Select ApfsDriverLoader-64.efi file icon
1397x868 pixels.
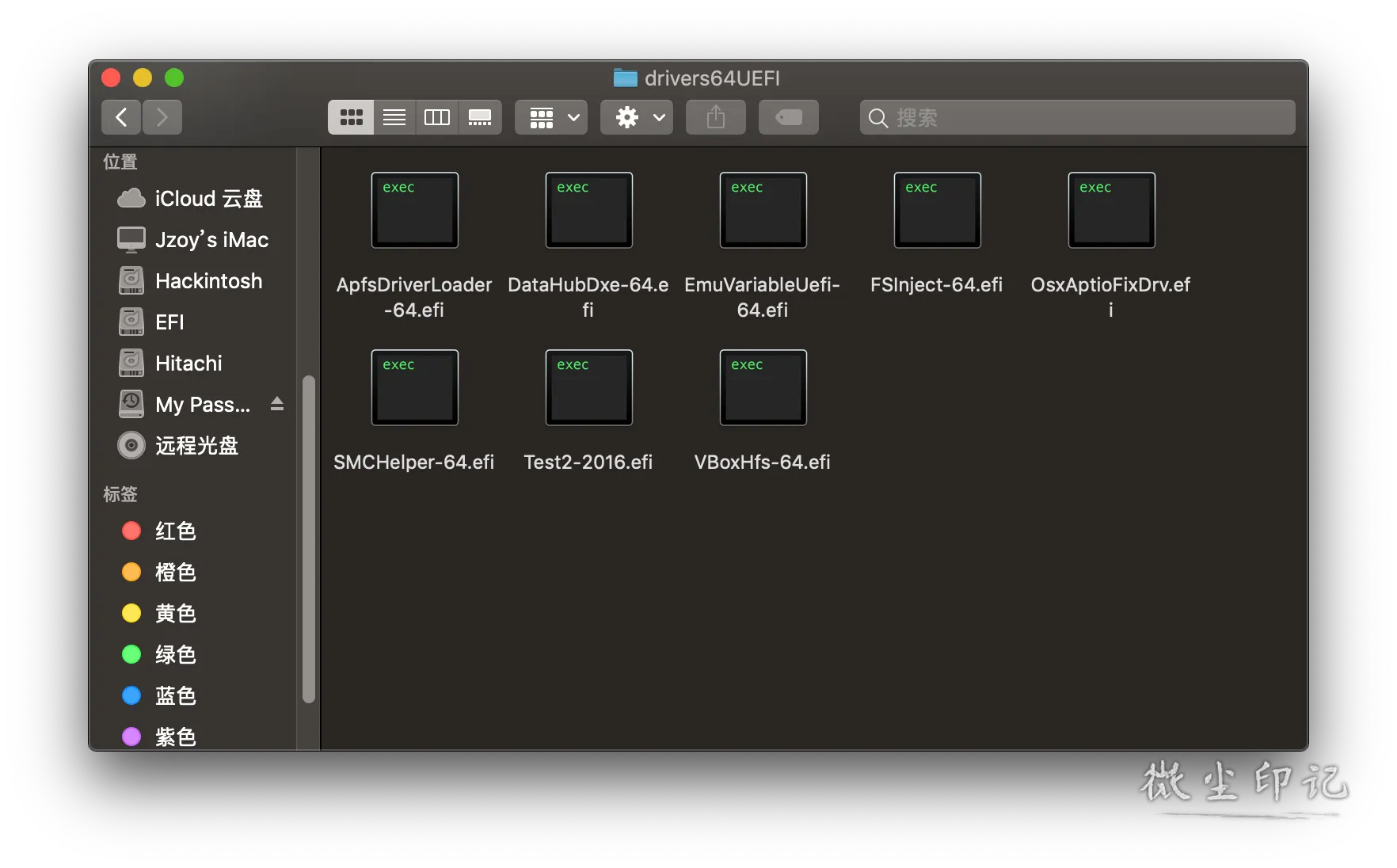click(415, 210)
